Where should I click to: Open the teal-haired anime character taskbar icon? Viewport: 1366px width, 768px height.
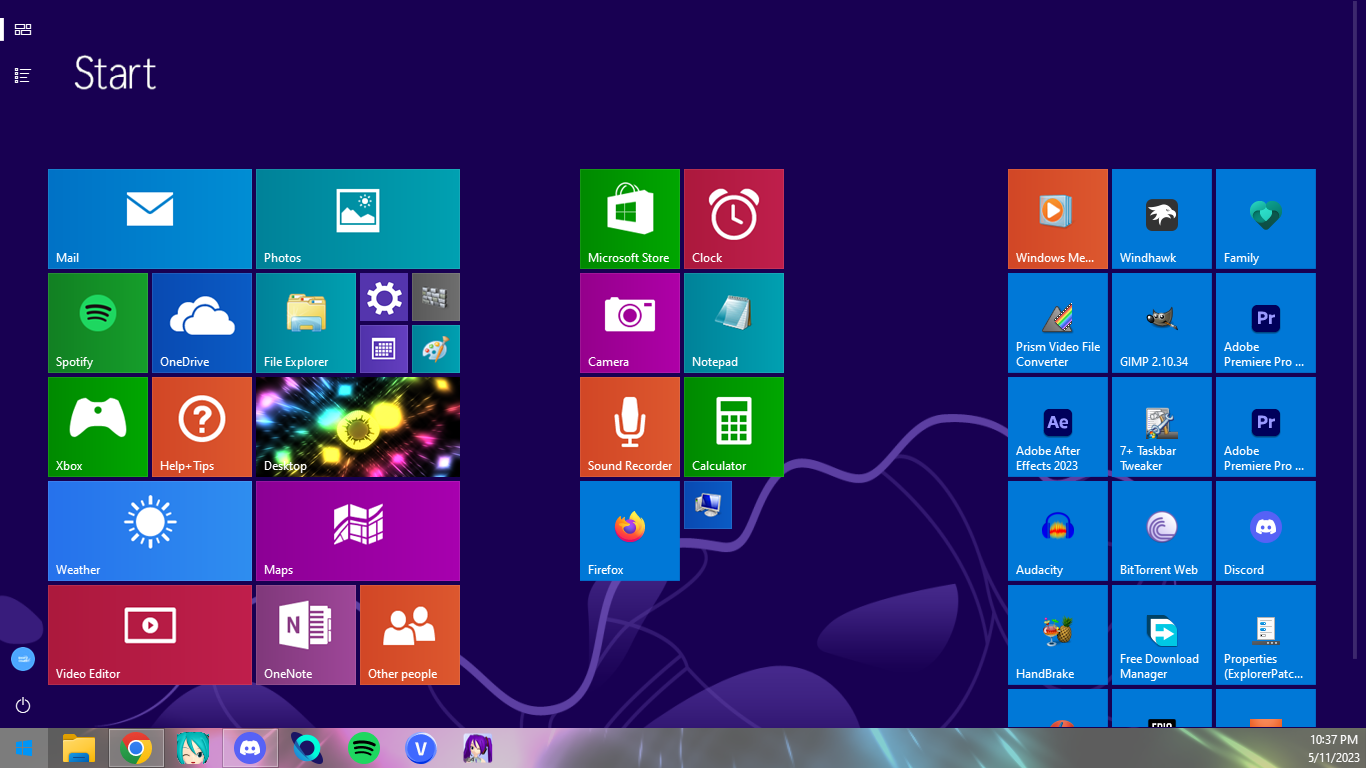click(x=193, y=748)
